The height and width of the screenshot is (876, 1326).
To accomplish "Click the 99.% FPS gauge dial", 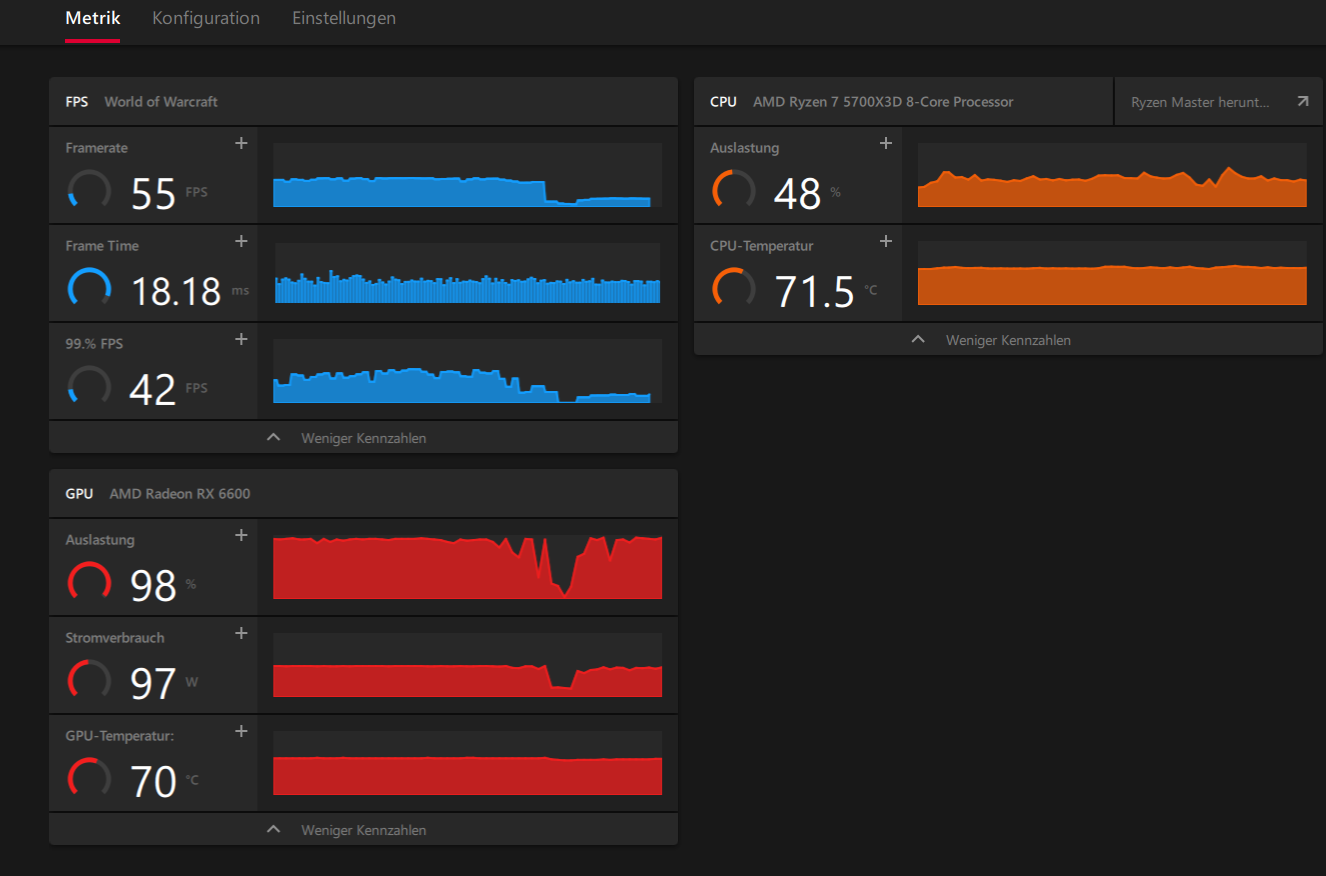I will click(89, 386).
